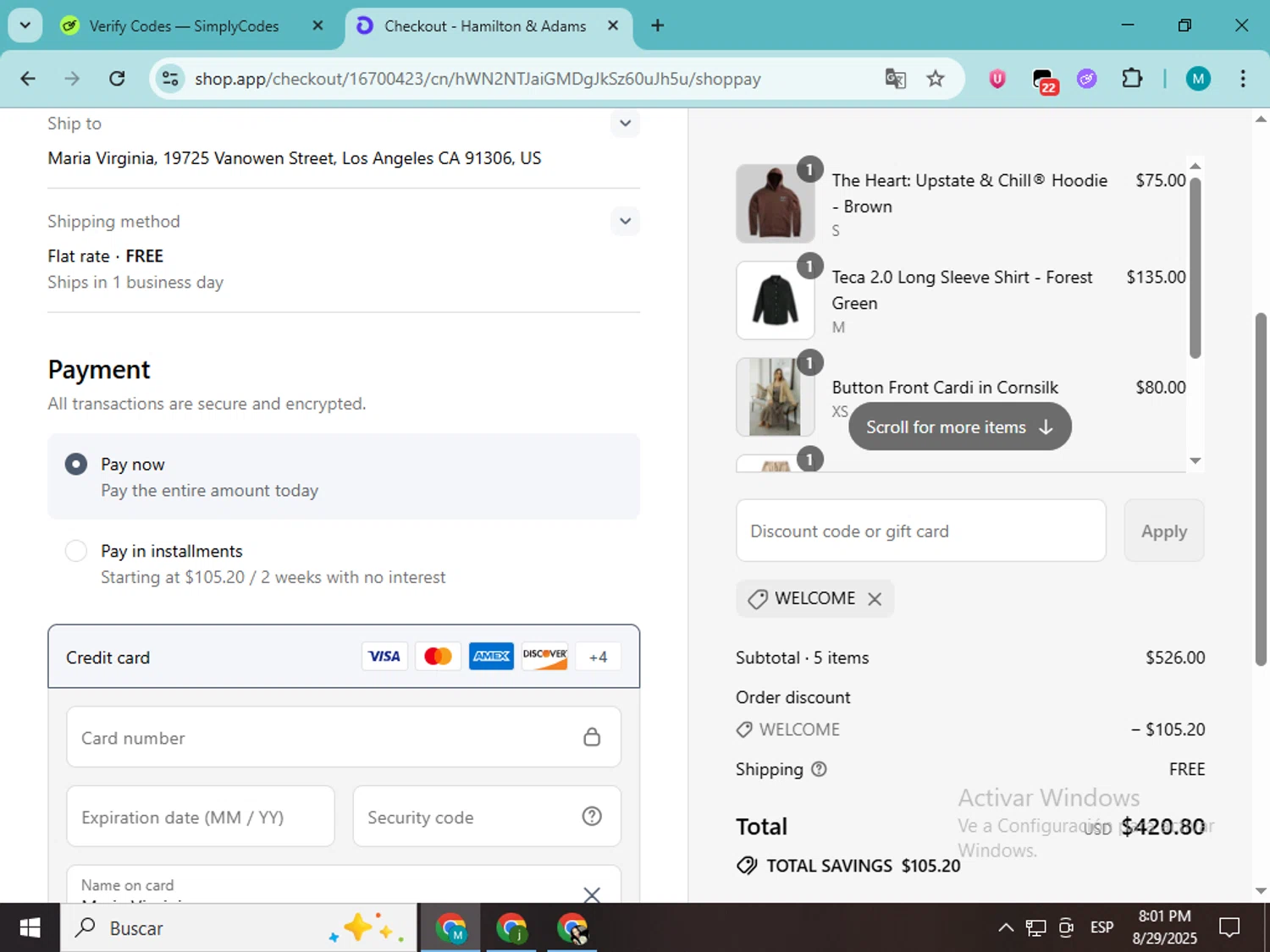Clear the Name on card field

pyautogui.click(x=592, y=894)
